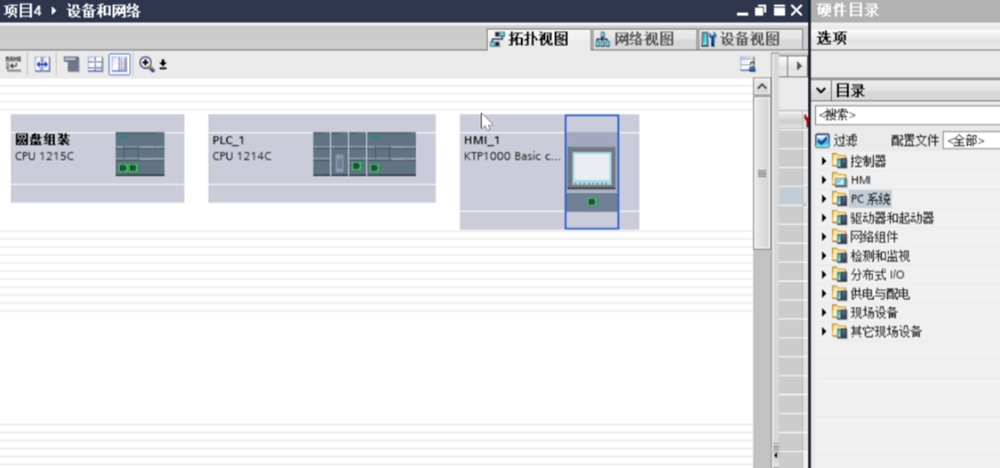
Task: Click the zoom magnifier icon
Action: pyautogui.click(x=147, y=64)
